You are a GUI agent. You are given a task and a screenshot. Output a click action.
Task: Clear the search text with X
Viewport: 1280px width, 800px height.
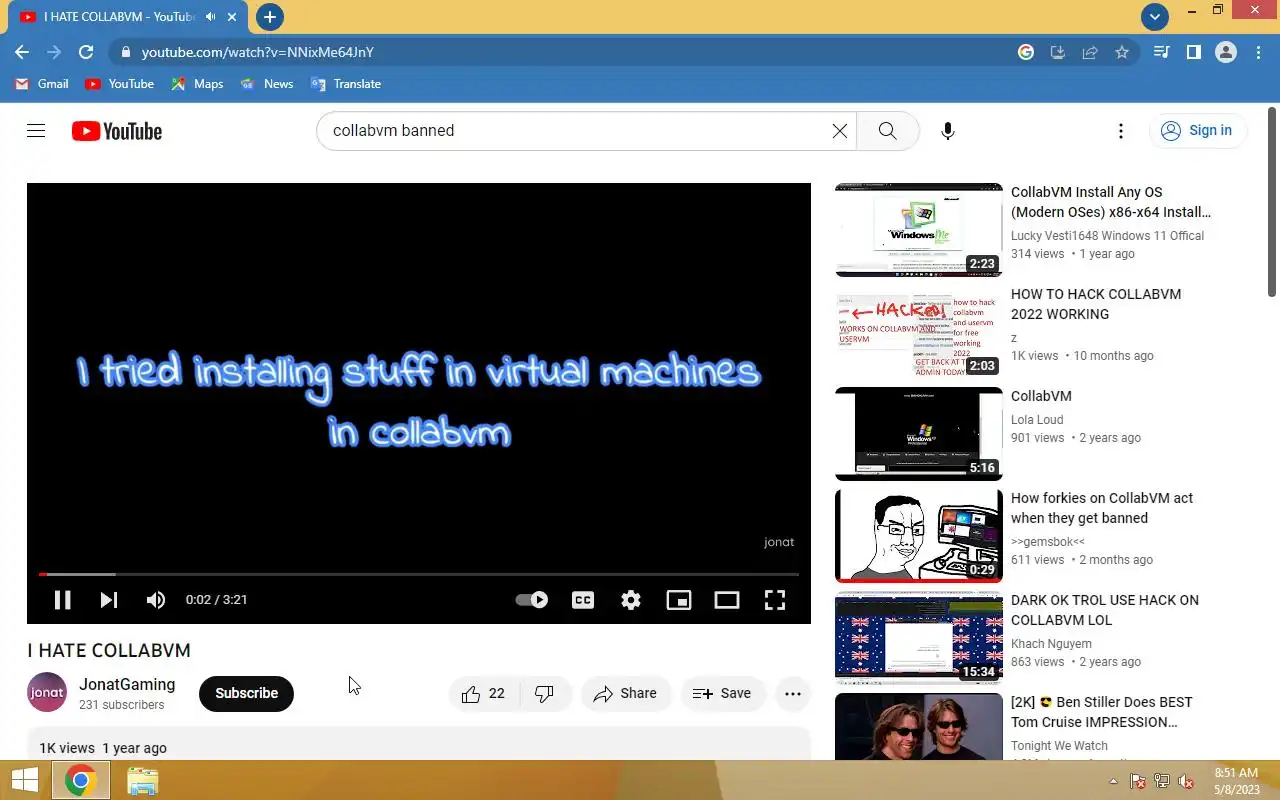point(840,131)
